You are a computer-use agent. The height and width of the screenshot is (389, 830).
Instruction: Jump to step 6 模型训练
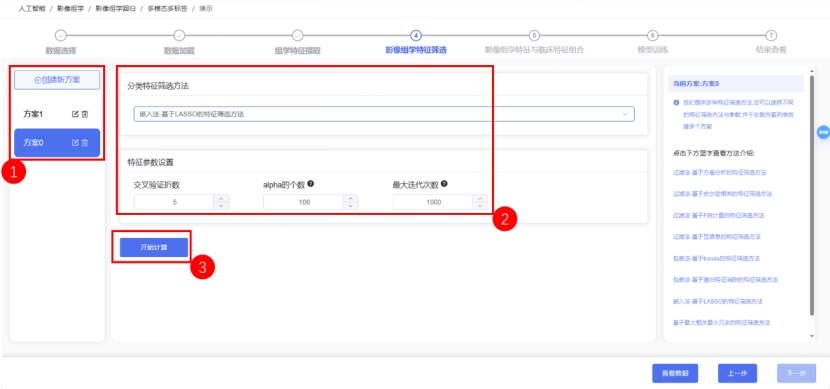tap(653, 35)
